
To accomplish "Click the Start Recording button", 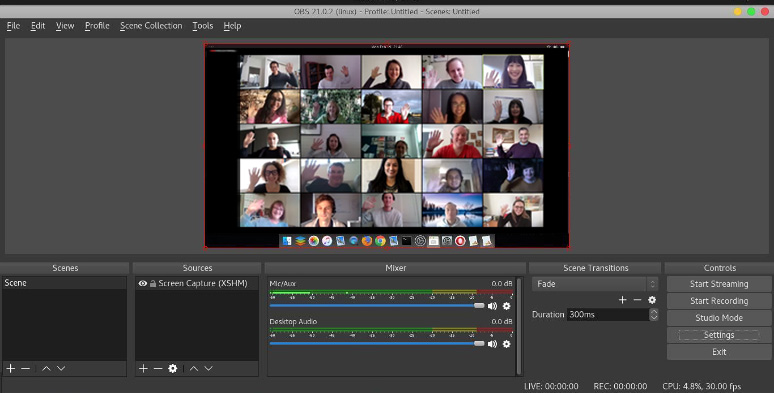I will pos(719,301).
